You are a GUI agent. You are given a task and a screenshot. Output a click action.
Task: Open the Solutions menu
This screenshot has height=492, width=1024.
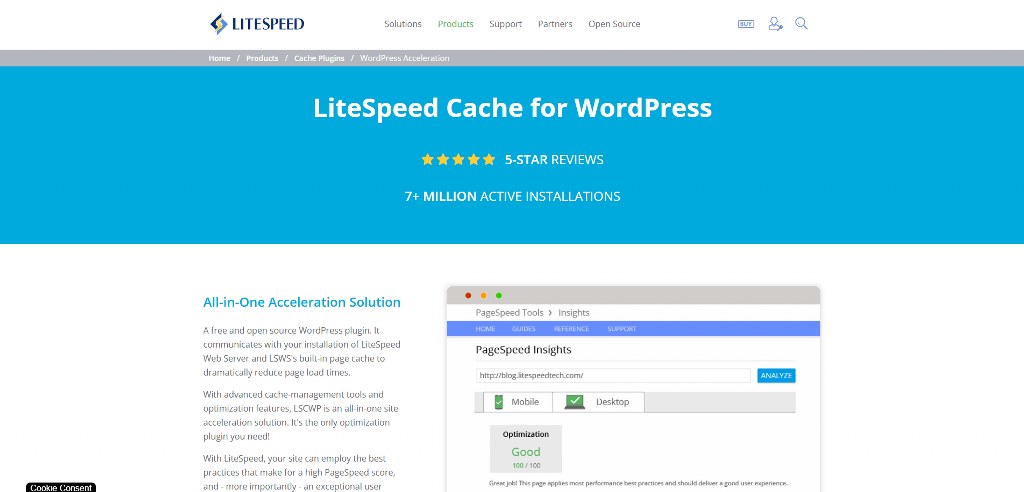[x=403, y=24]
